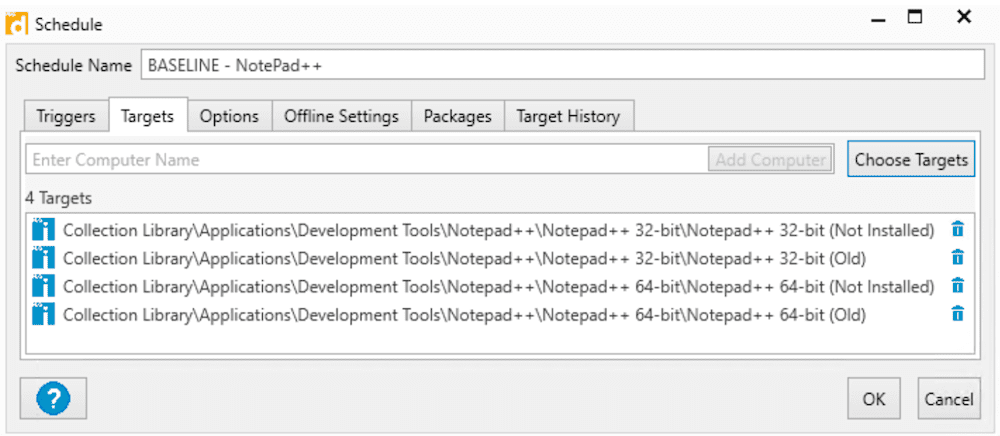
Task: Click the Choose Targets button
Action: 911,159
